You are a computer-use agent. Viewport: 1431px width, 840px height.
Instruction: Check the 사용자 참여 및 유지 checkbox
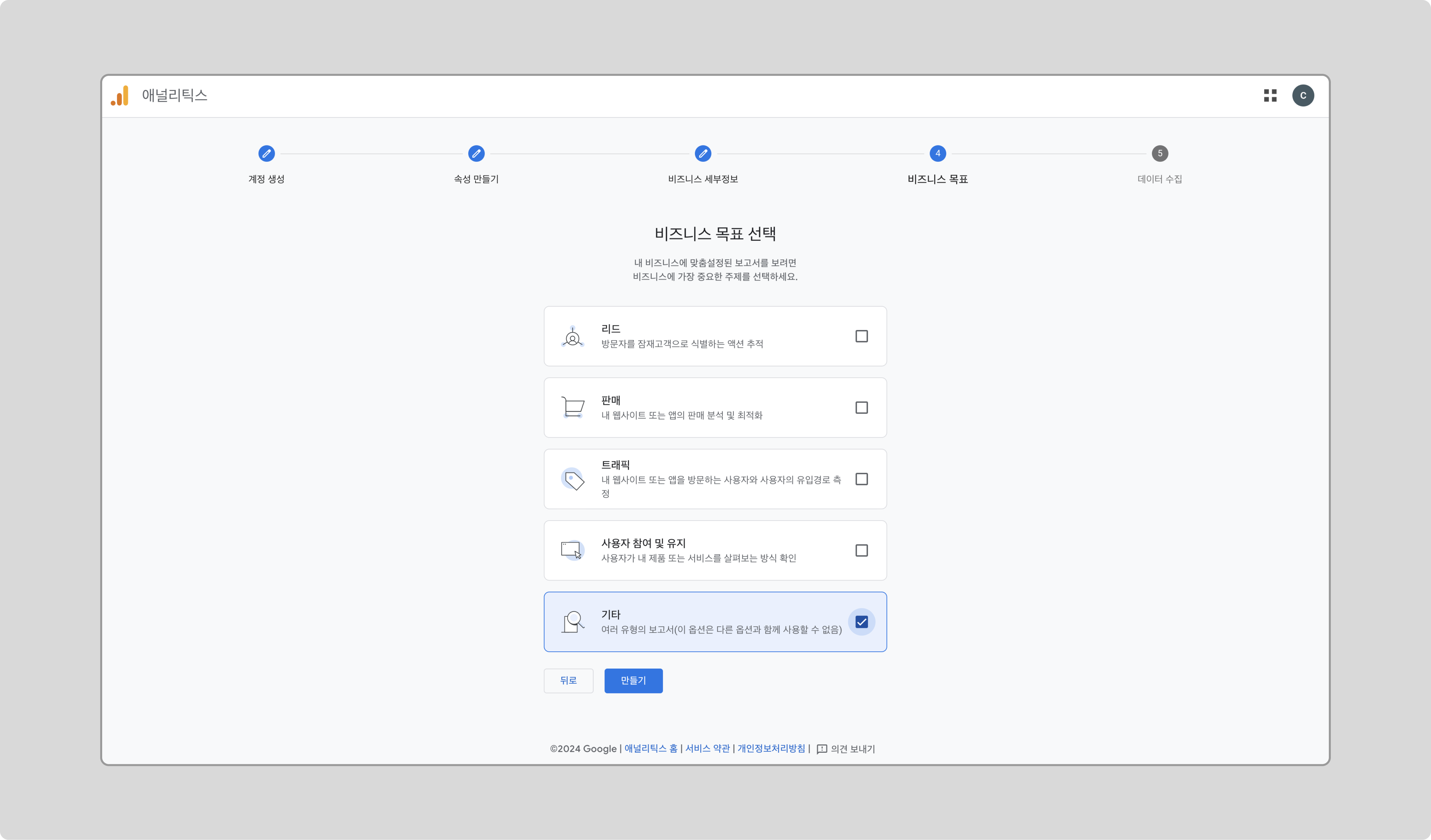[861, 550]
